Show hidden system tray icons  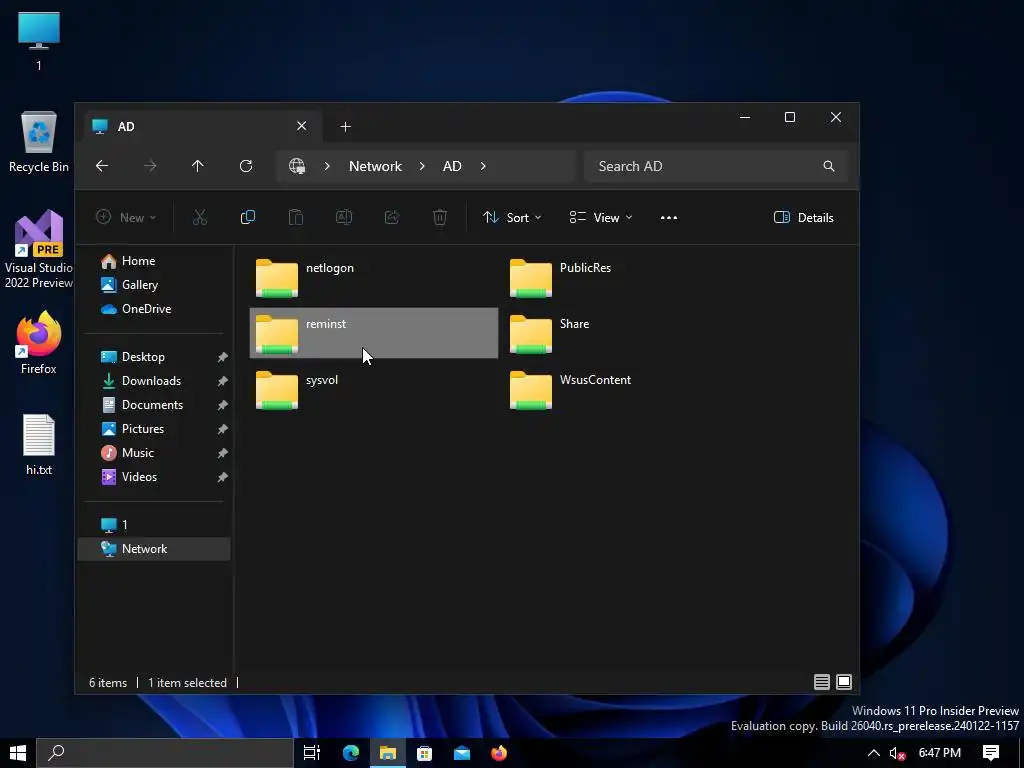pos(873,753)
